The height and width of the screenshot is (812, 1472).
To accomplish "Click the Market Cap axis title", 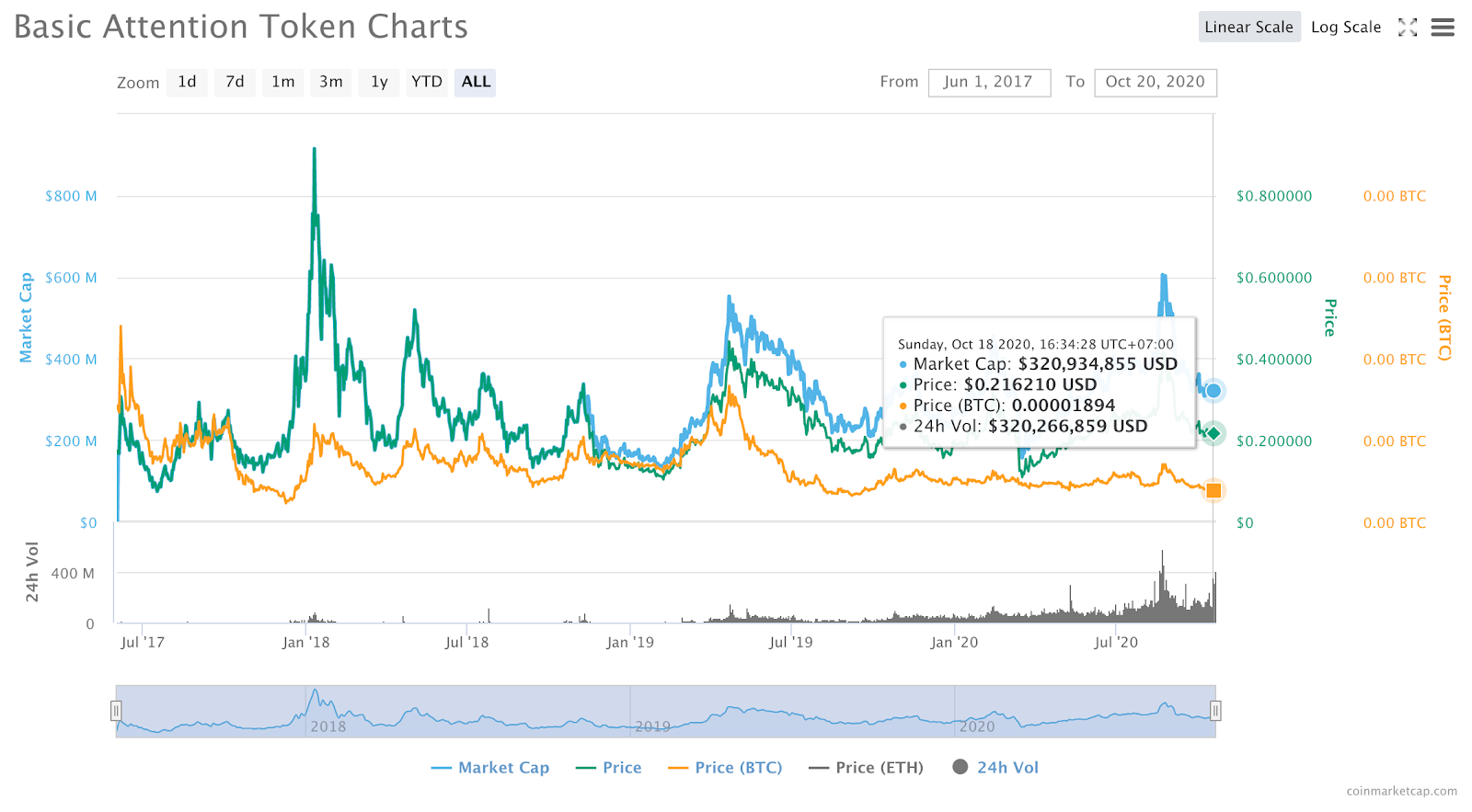I will (x=26, y=317).
